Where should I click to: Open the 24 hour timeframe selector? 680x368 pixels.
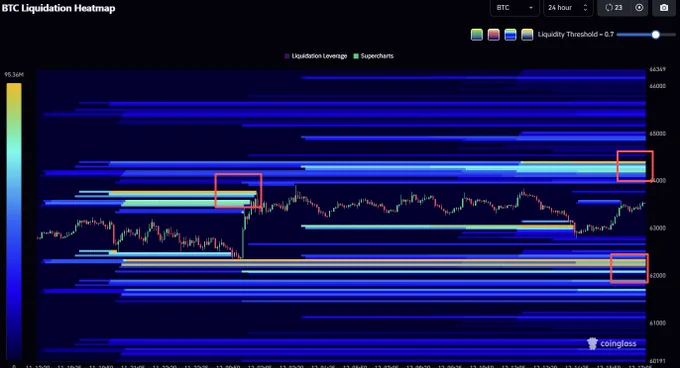click(568, 8)
